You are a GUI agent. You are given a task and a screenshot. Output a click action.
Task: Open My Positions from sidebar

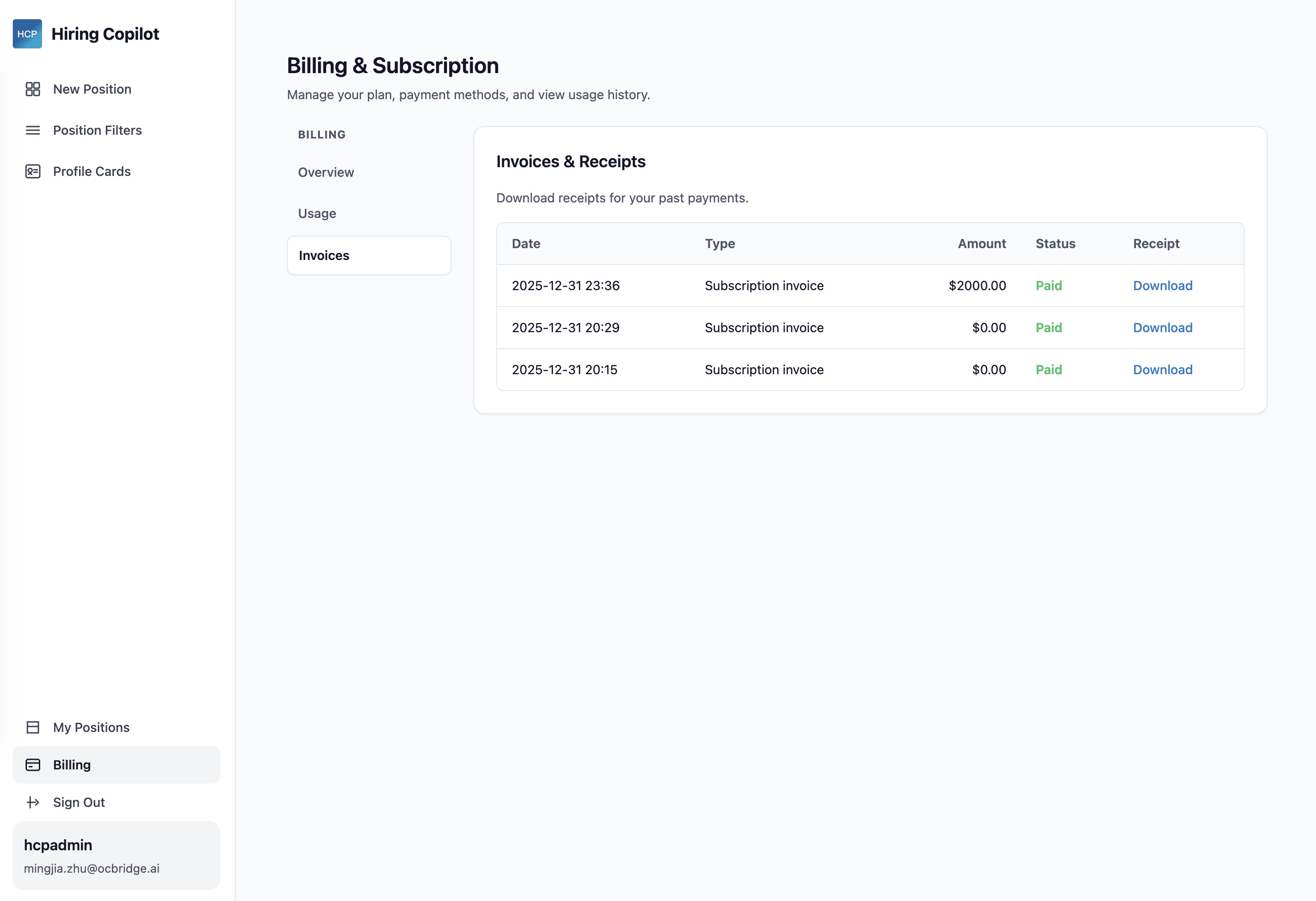[x=90, y=727]
